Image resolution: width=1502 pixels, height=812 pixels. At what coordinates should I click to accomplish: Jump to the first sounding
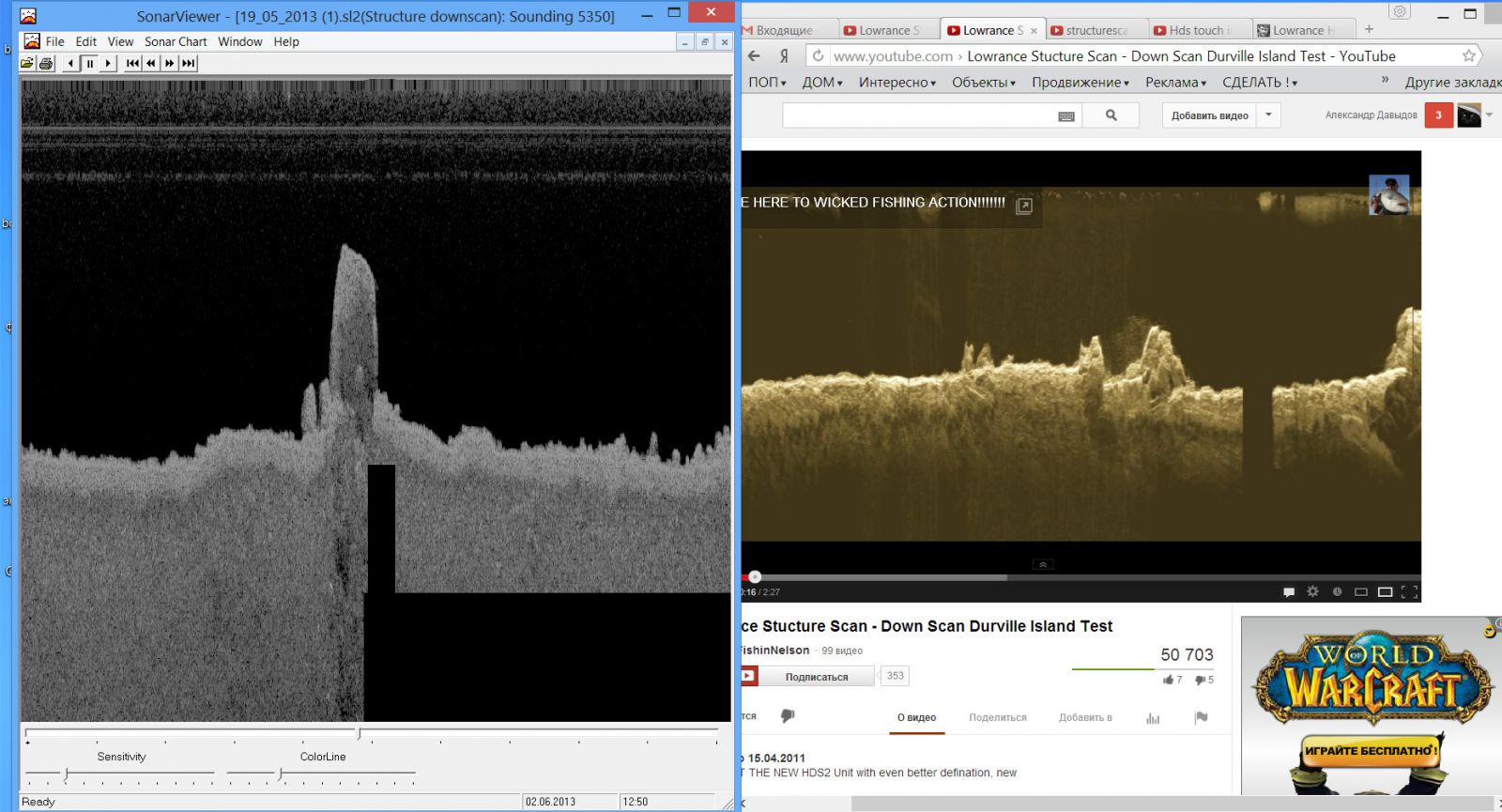tap(132, 63)
